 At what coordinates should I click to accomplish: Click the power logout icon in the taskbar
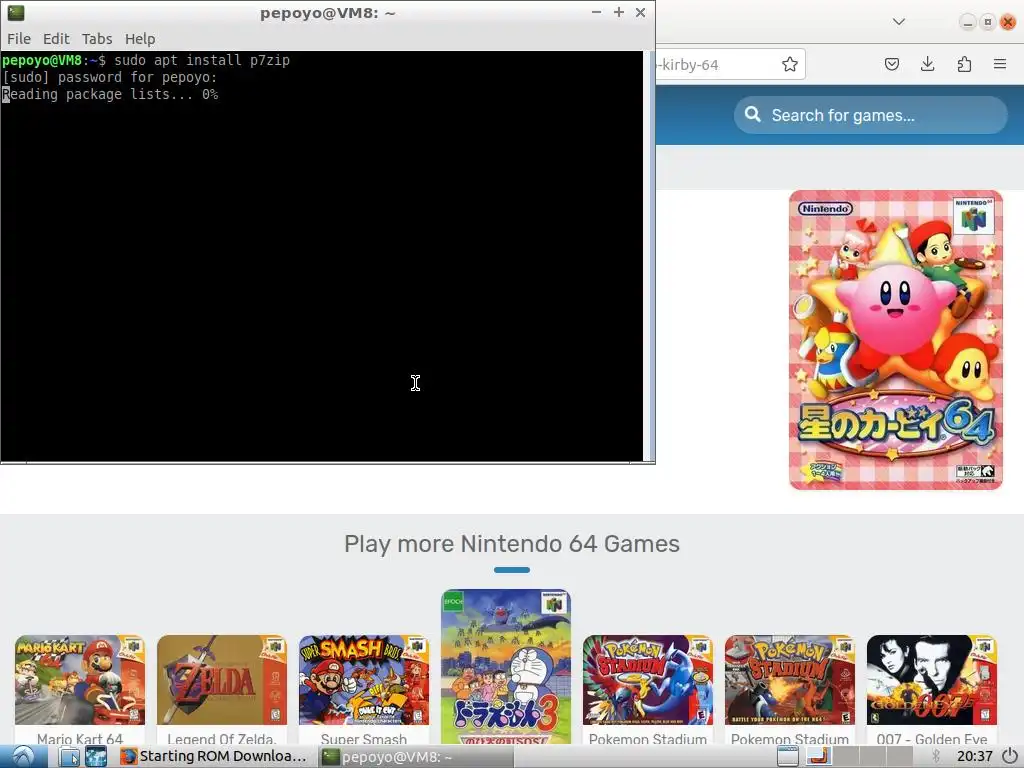(1010, 756)
